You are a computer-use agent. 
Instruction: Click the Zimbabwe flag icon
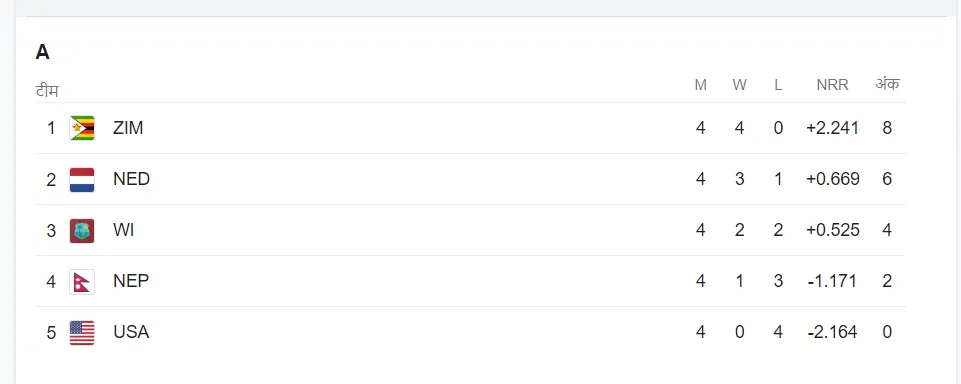click(82, 128)
